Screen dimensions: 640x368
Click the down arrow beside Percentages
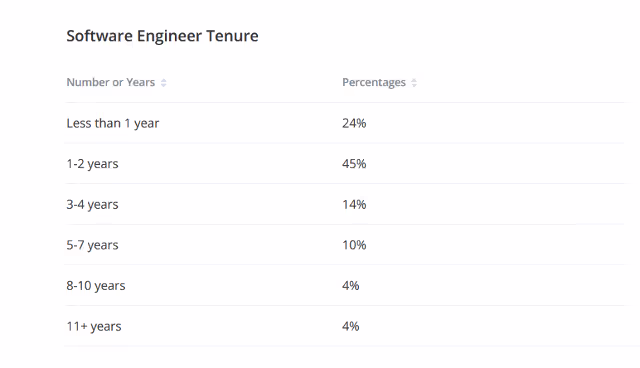(x=414, y=85)
